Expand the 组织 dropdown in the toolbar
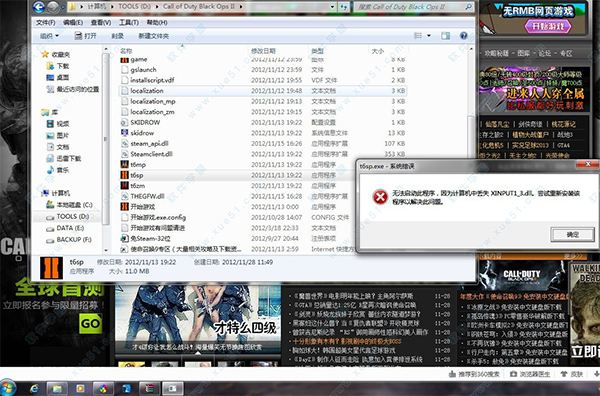Viewport: 600px width, 396px height. tap(49, 36)
